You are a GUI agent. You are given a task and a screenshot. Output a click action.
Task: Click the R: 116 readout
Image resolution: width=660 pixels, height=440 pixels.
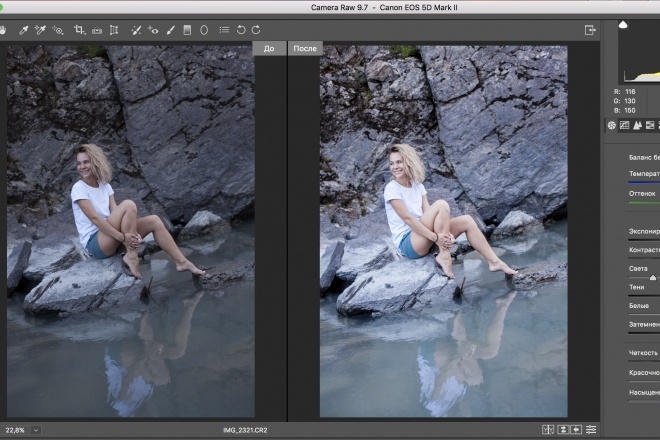(x=625, y=92)
